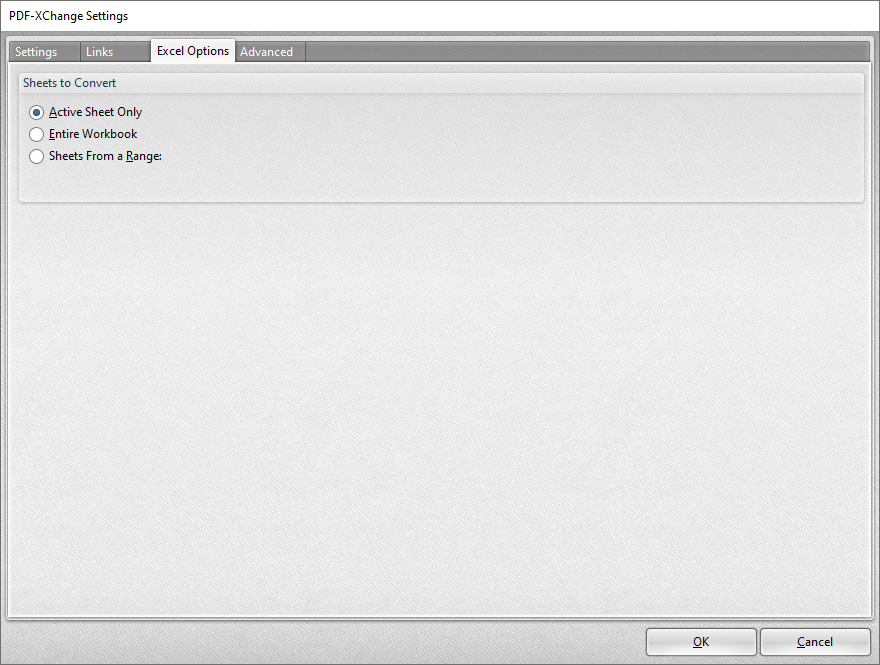Click the Excel Options tab

(192, 51)
